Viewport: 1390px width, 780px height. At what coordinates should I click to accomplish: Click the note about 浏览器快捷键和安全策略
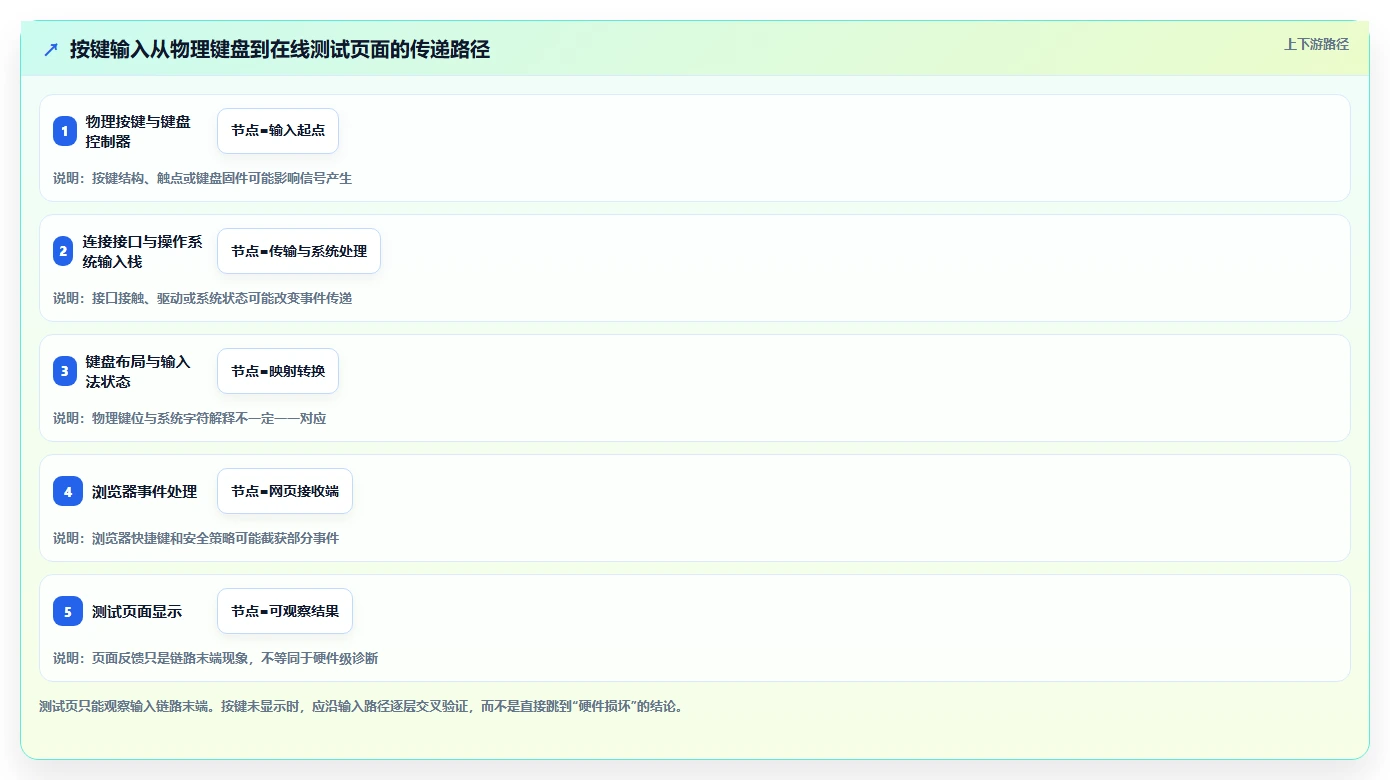pyautogui.click(x=196, y=538)
